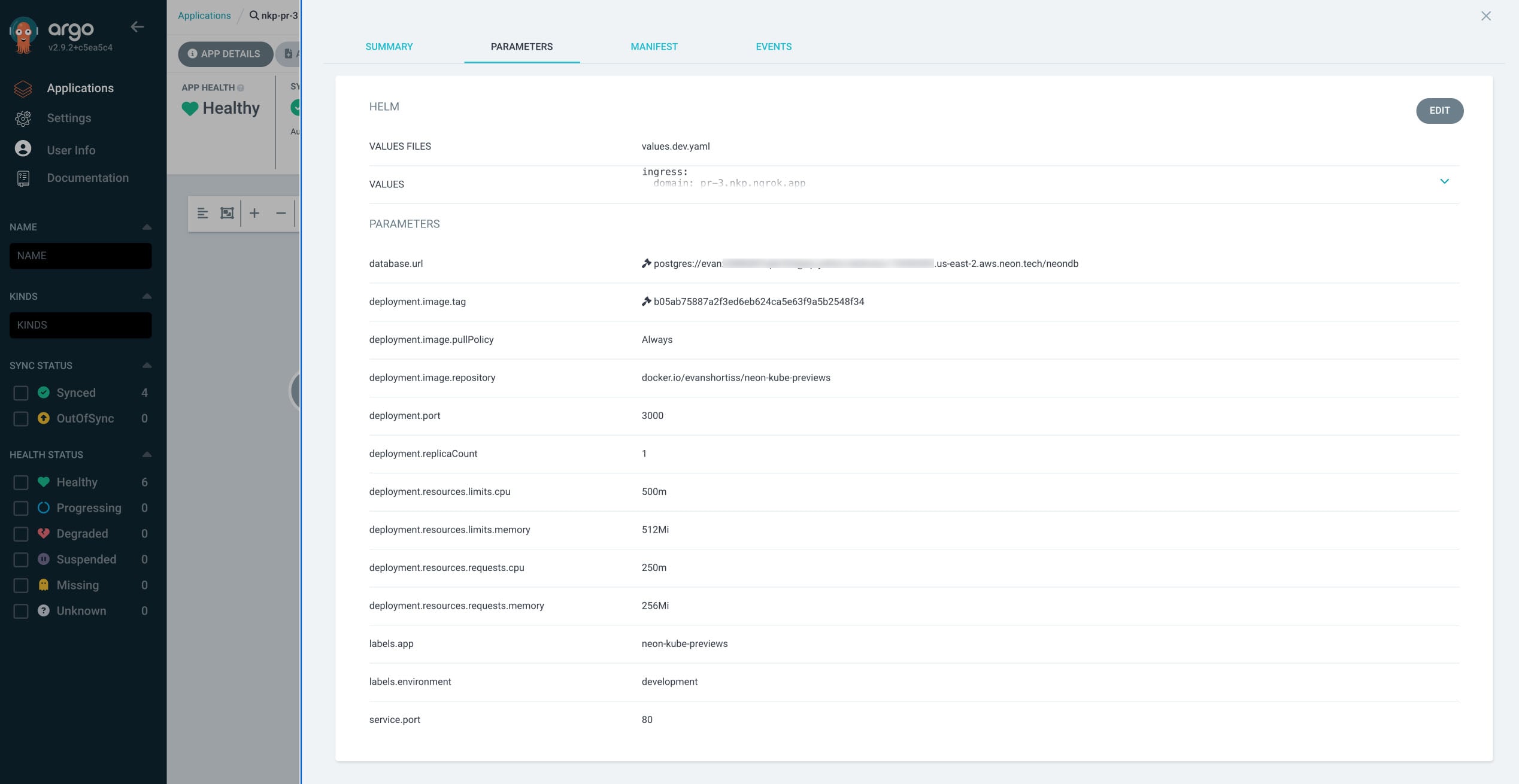Collapse the SYNC STATUS filter section
Screen dimensions: 1519x784
click(x=147, y=366)
